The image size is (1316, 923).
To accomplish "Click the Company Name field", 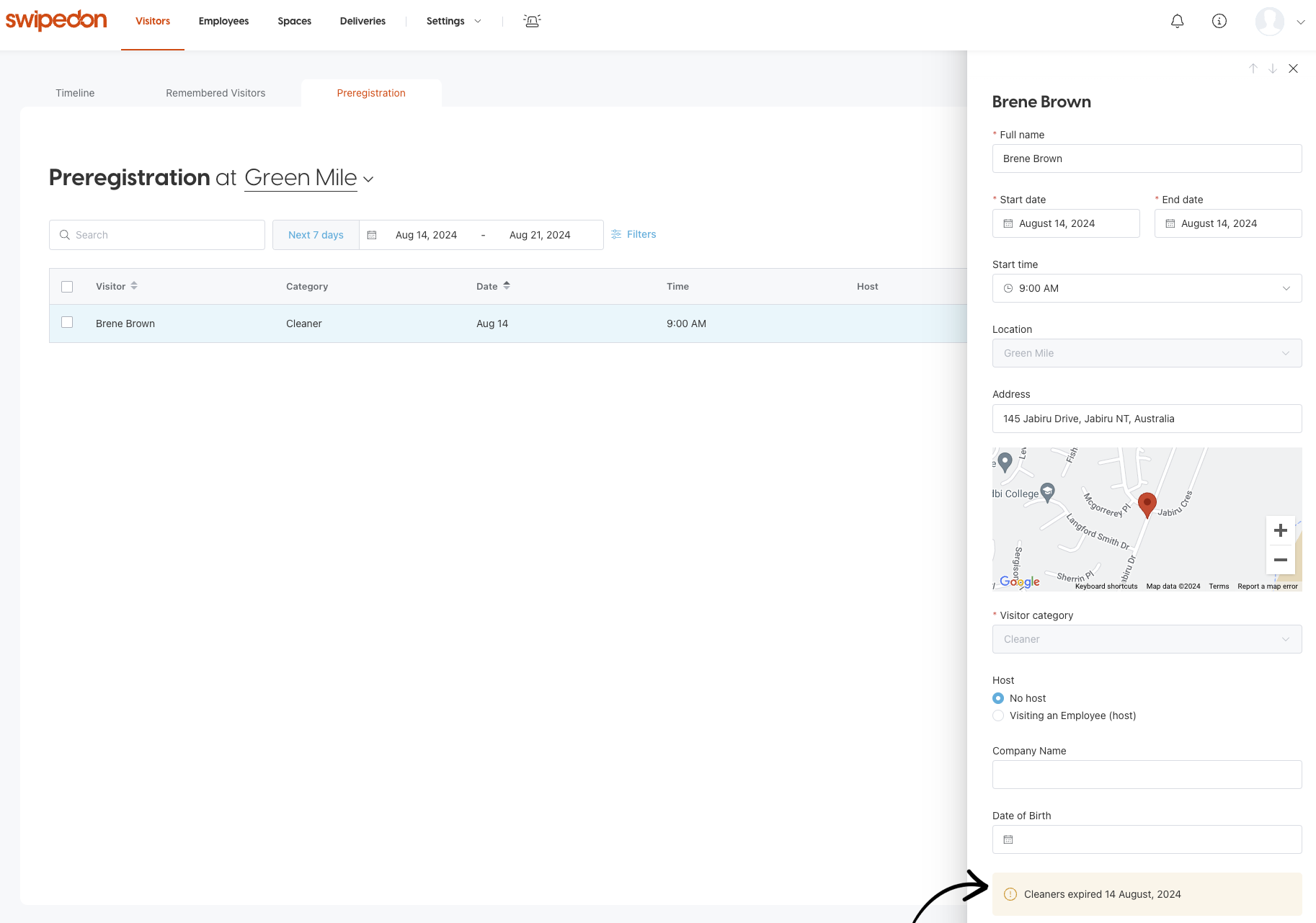I will (x=1147, y=775).
